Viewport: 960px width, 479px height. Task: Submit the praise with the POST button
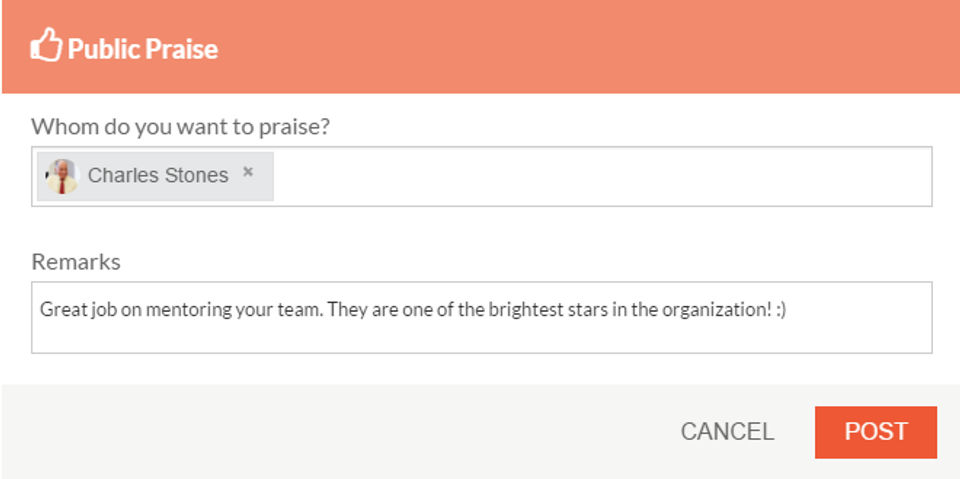click(875, 432)
